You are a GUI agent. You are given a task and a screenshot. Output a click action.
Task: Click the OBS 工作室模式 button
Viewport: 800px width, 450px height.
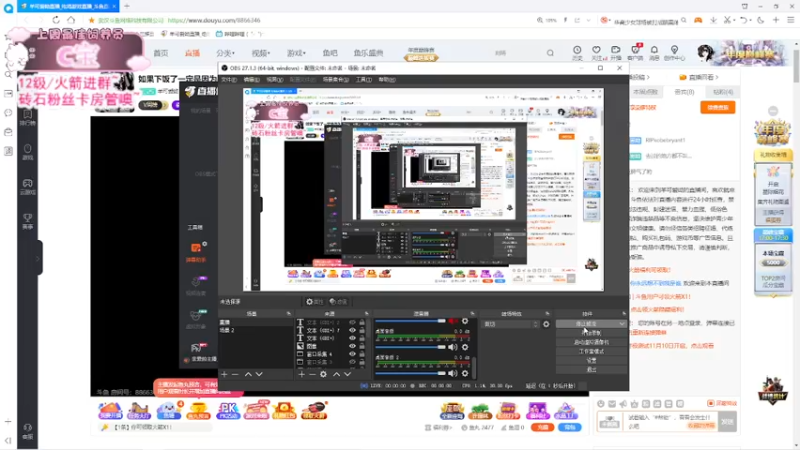click(591, 352)
